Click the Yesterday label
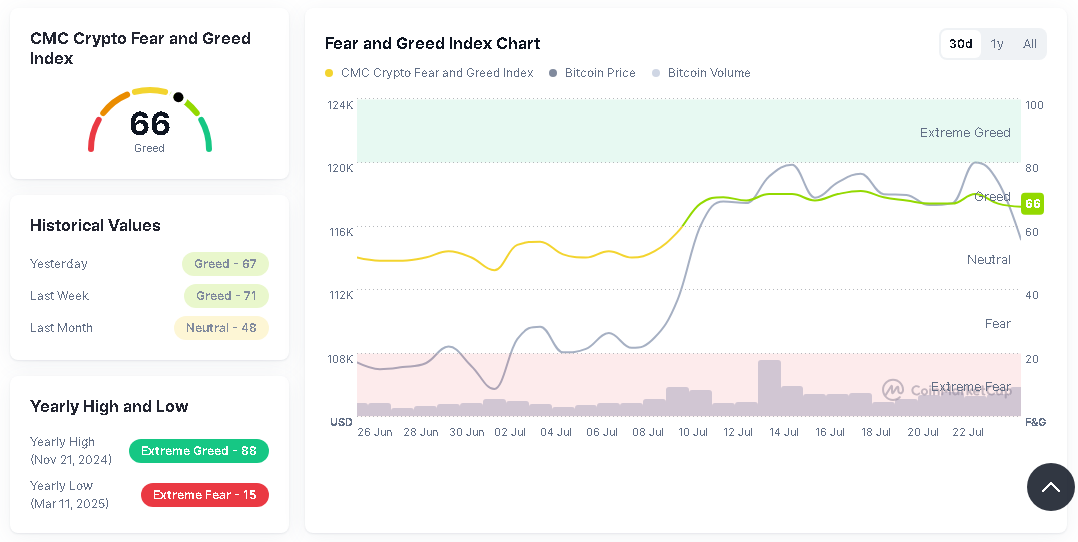This screenshot has width=1078, height=542. [58, 264]
